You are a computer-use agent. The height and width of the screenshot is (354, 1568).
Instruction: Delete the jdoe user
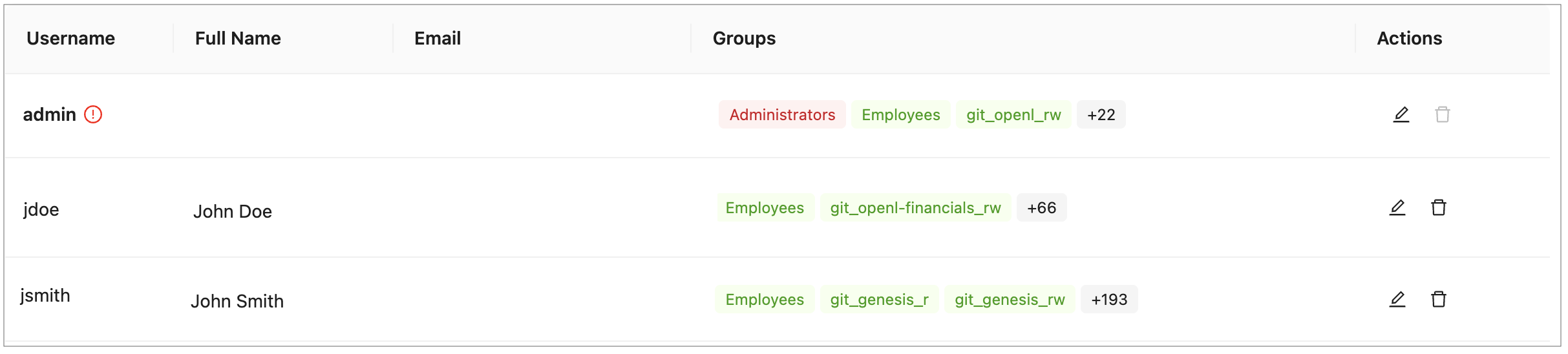click(x=1438, y=207)
